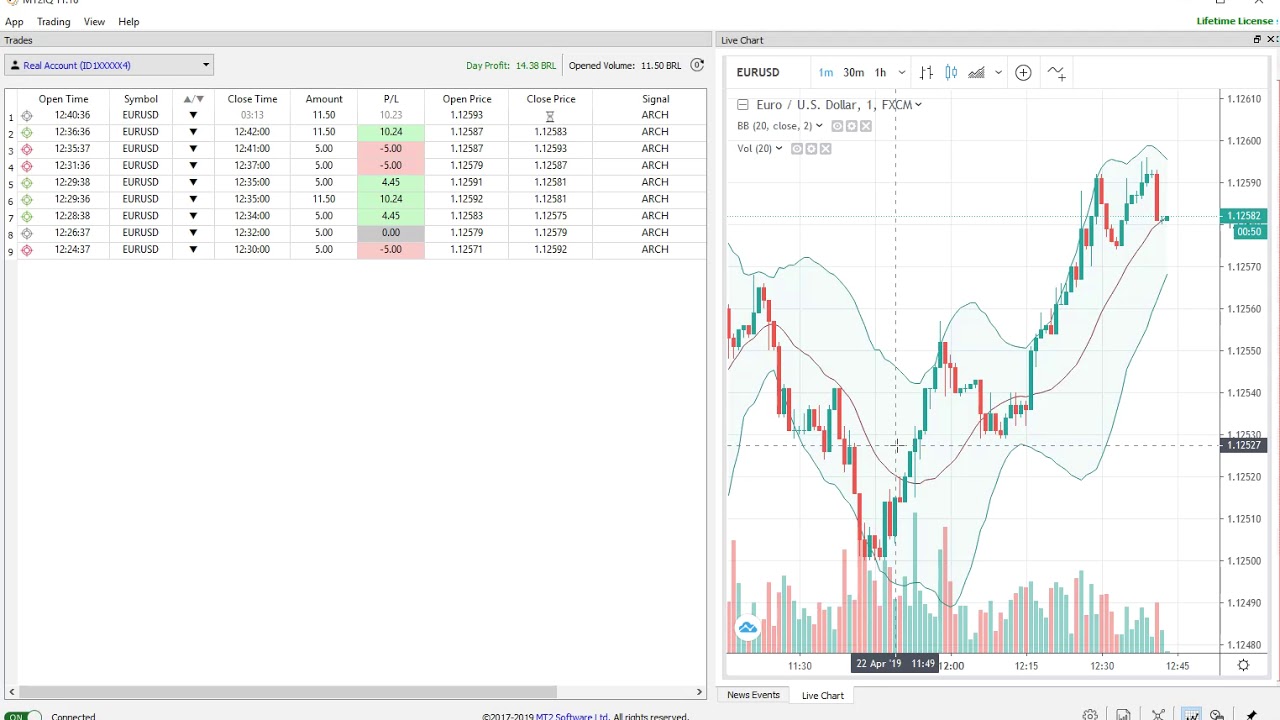The height and width of the screenshot is (720, 1280).
Task: Close the Live Chart panel
Action: (1271, 40)
